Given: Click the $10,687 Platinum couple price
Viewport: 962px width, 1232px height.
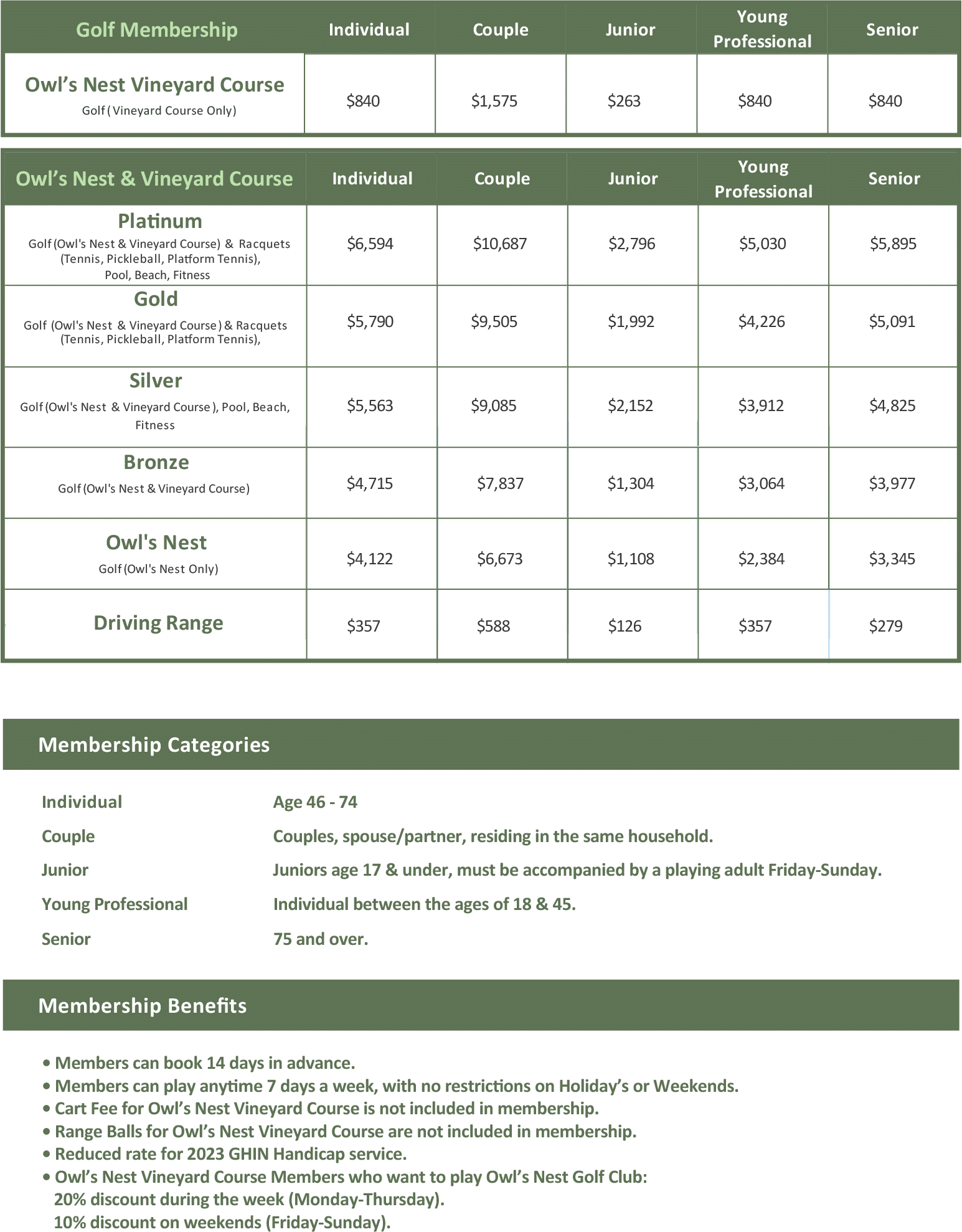Looking at the screenshot, I should [500, 244].
